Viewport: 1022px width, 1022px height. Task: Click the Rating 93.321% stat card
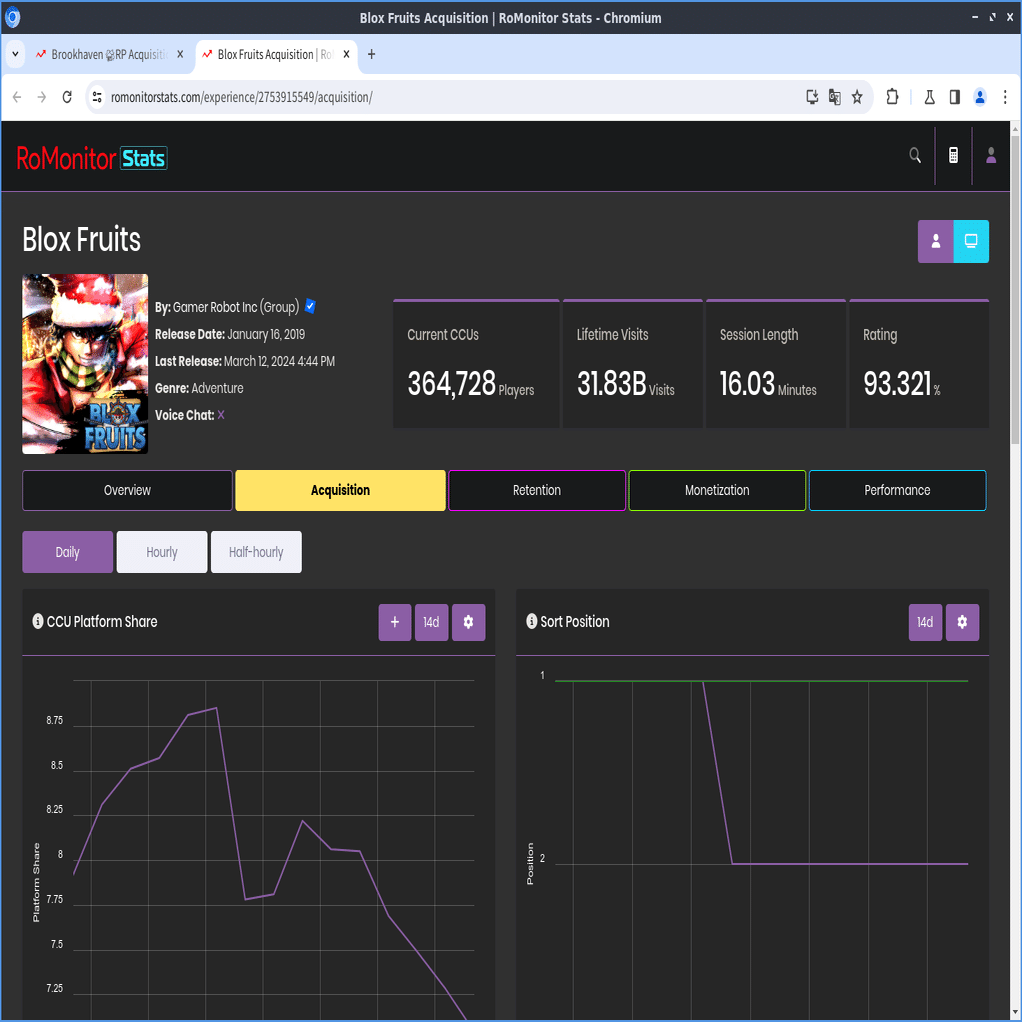coord(919,364)
